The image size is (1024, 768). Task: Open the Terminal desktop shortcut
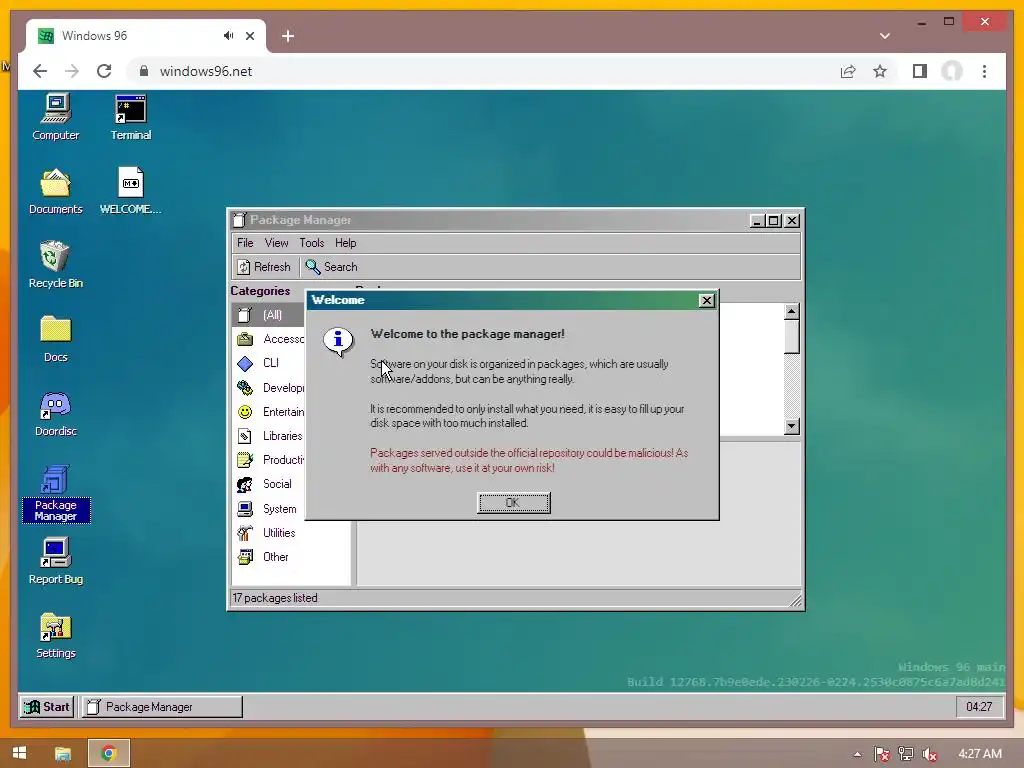tap(131, 118)
